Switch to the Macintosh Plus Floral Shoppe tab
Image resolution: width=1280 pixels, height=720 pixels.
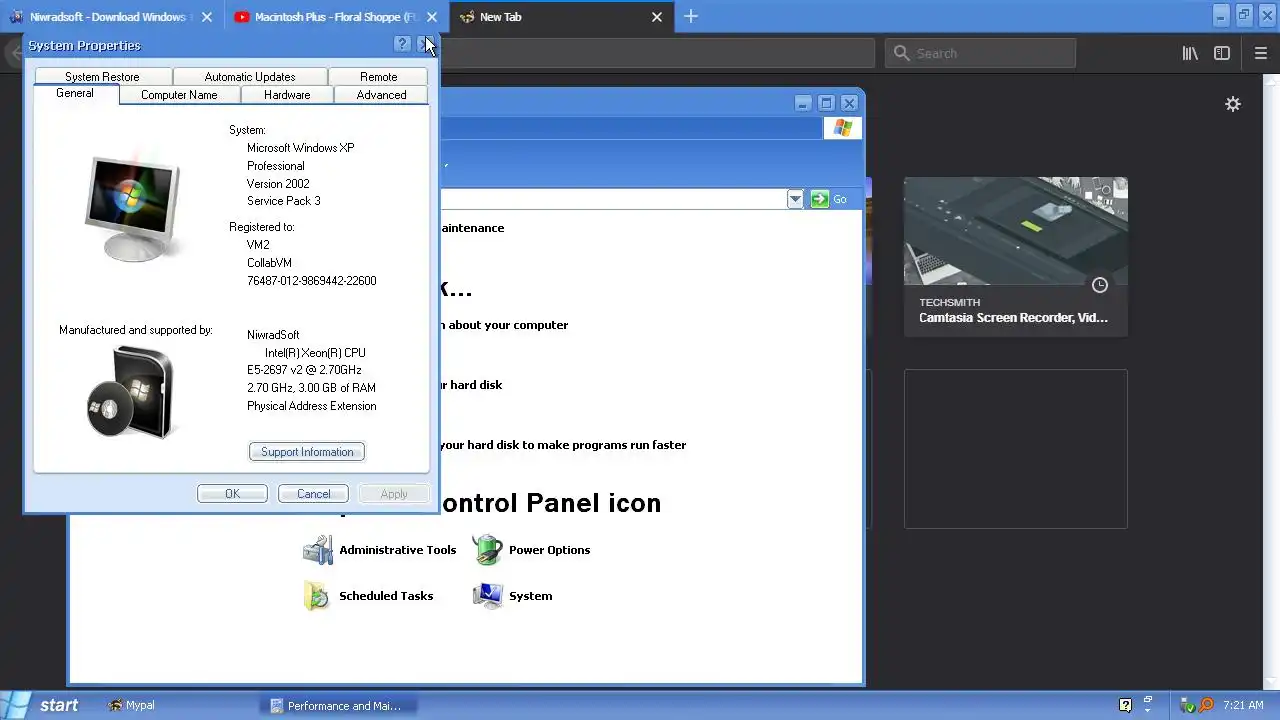click(335, 17)
